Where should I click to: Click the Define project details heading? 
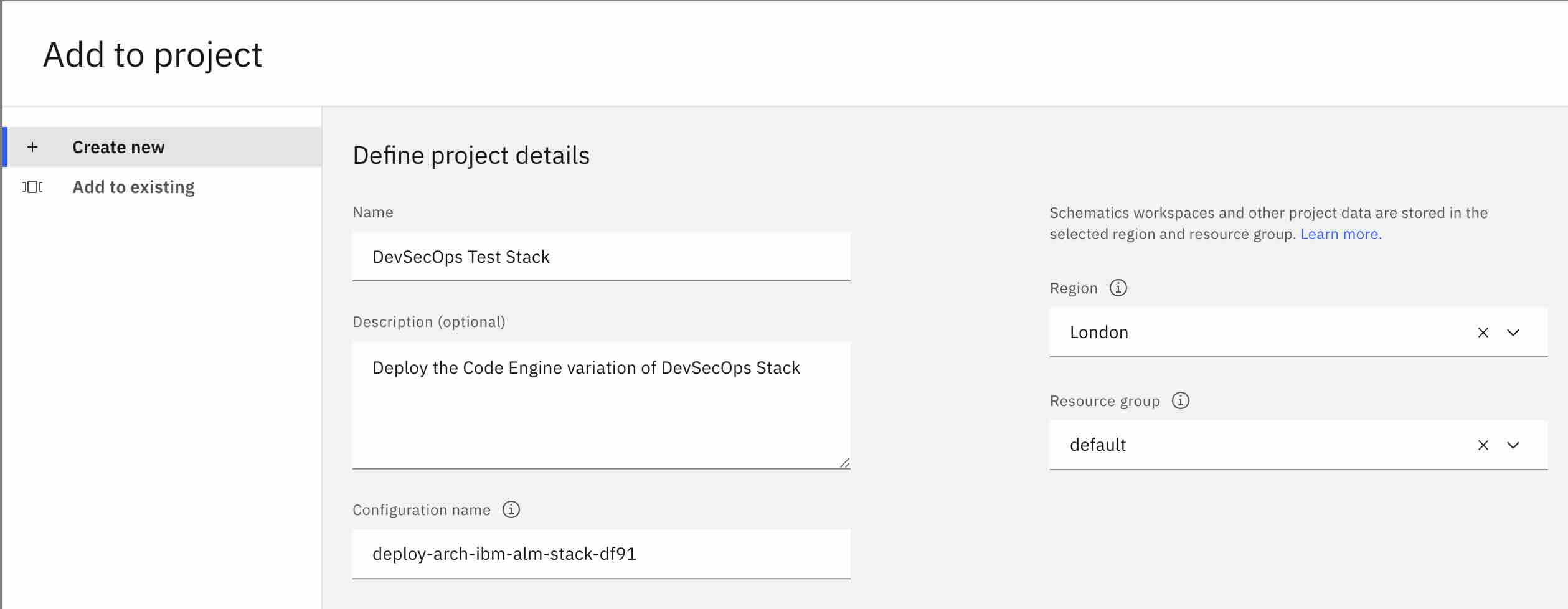(471, 156)
